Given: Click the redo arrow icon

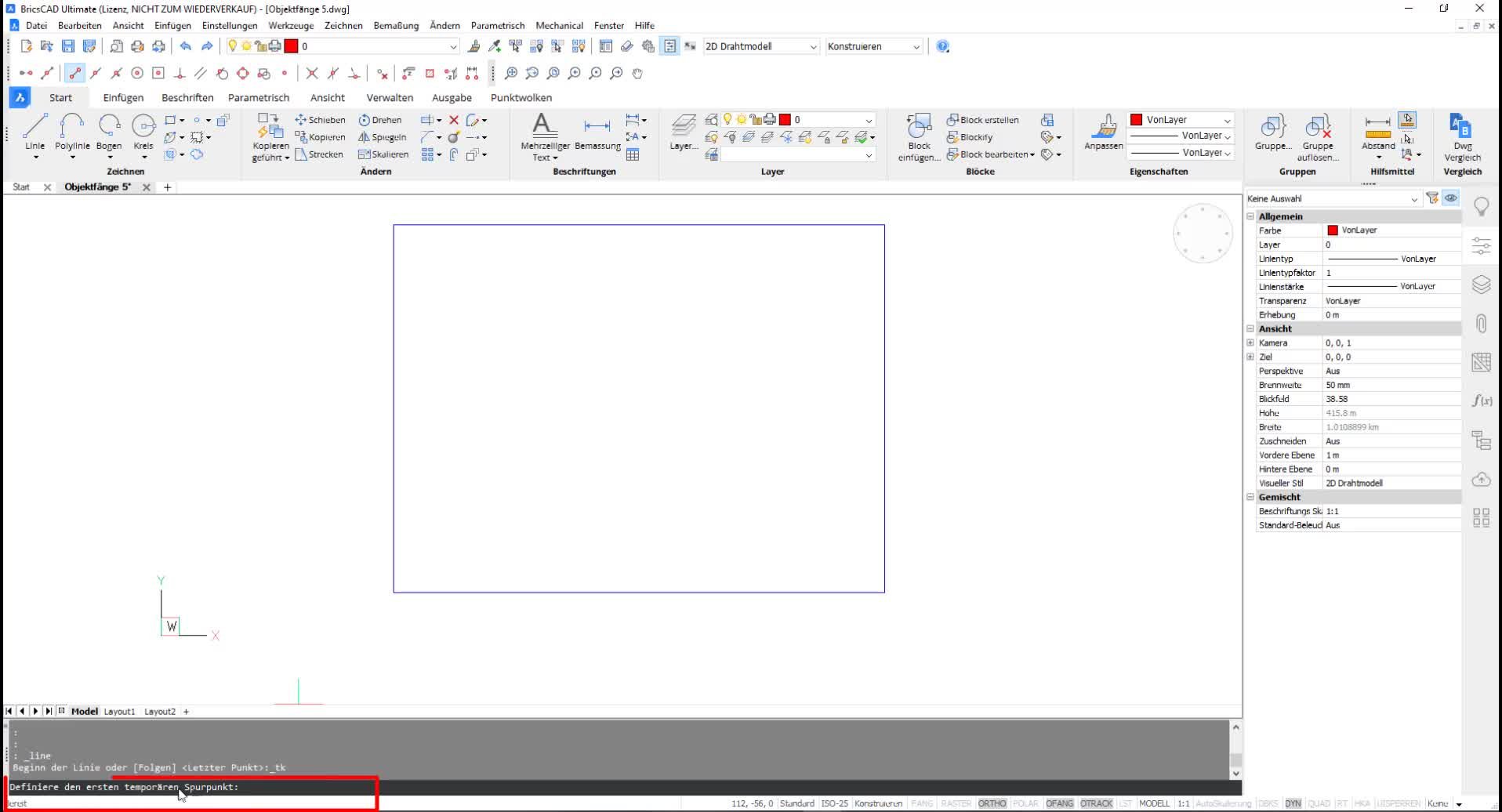Looking at the screenshot, I should [x=207, y=46].
